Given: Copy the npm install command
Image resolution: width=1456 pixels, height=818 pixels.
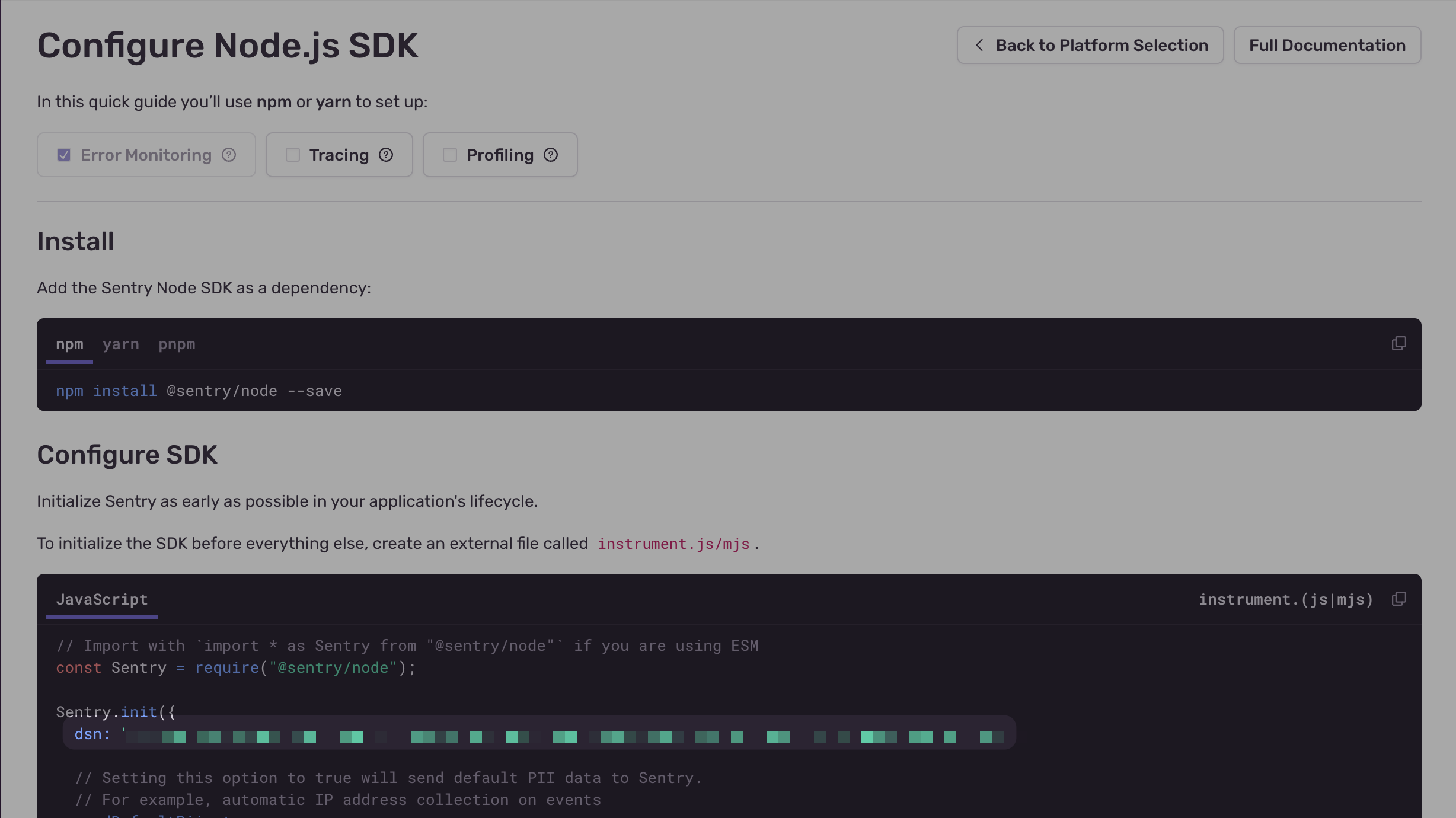Looking at the screenshot, I should pos(1398,343).
